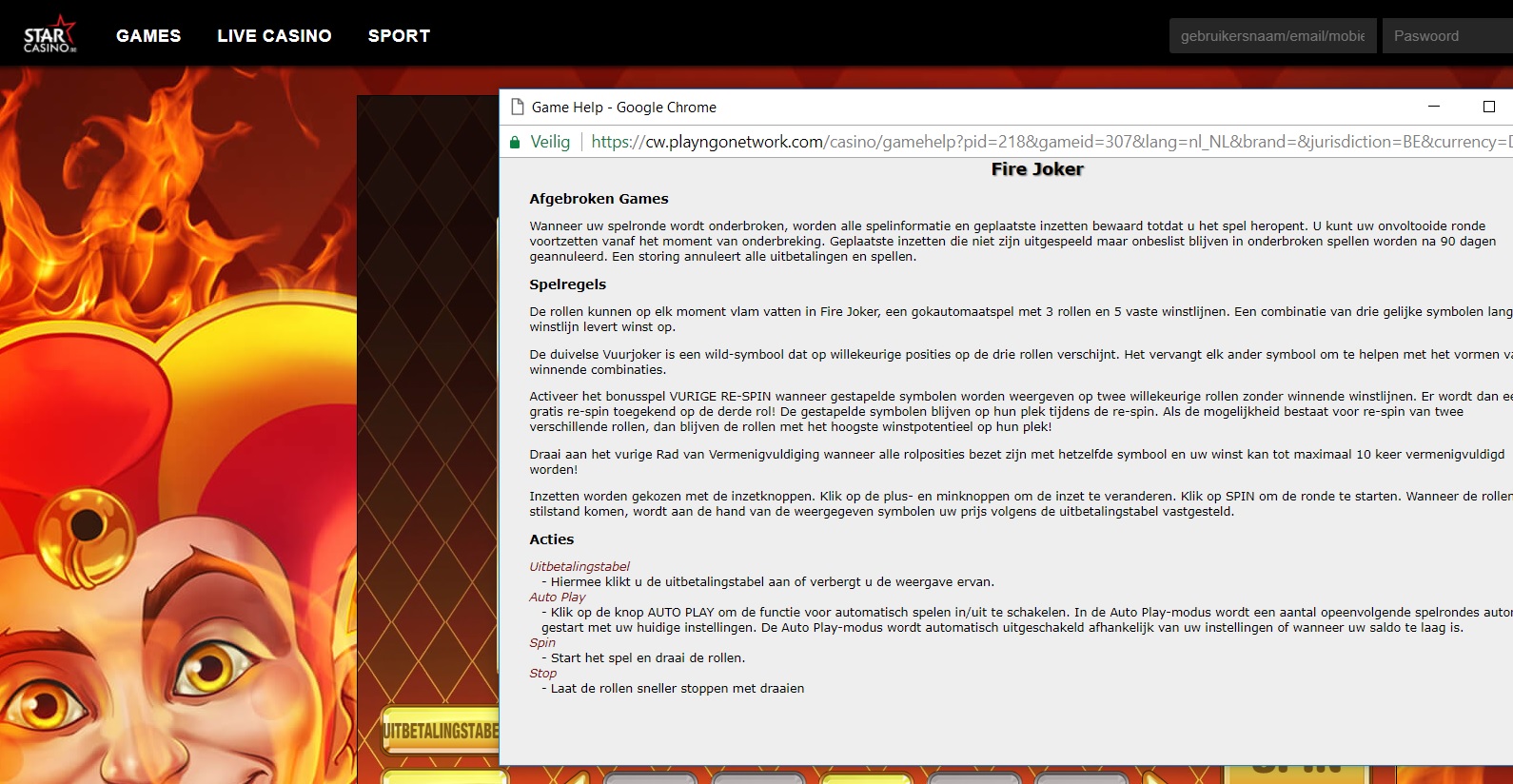This screenshot has width=1513, height=784.
Task: Open the SPORT menu
Action: [x=399, y=36]
